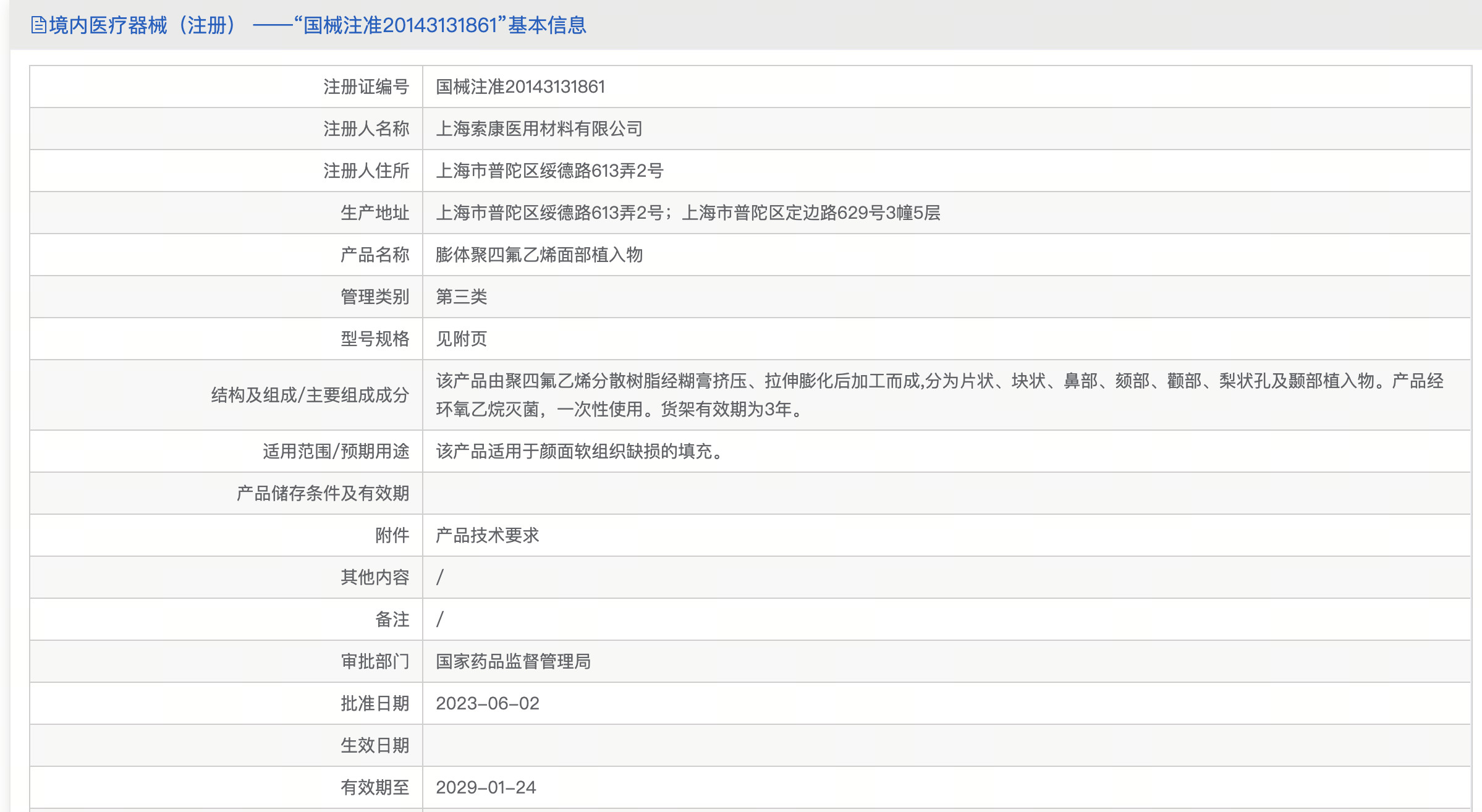This screenshot has width=1482, height=812.
Task: Select approval date 2023-06-02
Action: tap(487, 703)
